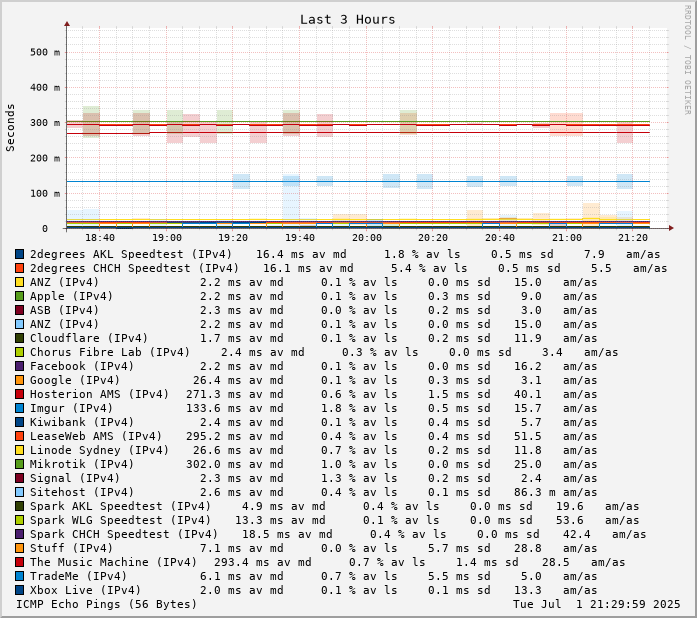Click the 'Xbox Live (IPv4)' legend label
This screenshot has height=618, width=697.
[x=85, y=590]
